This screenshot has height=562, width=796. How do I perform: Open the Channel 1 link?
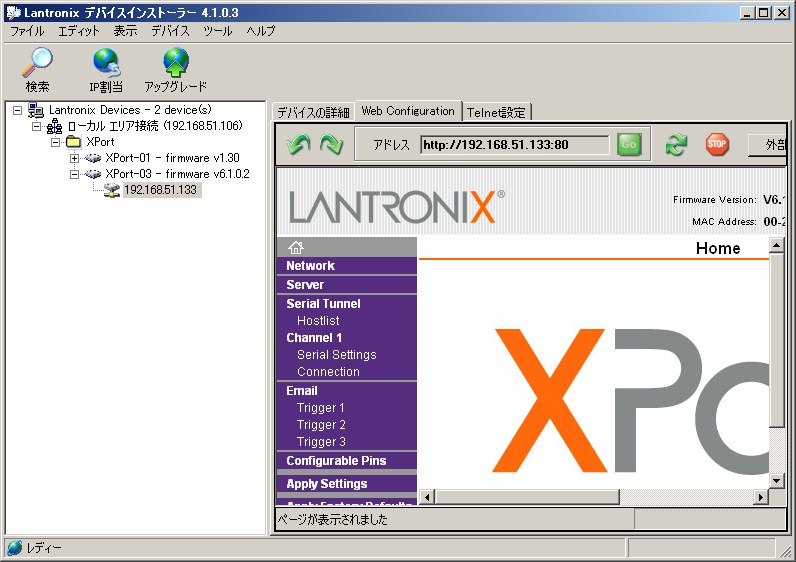point(314,338)
